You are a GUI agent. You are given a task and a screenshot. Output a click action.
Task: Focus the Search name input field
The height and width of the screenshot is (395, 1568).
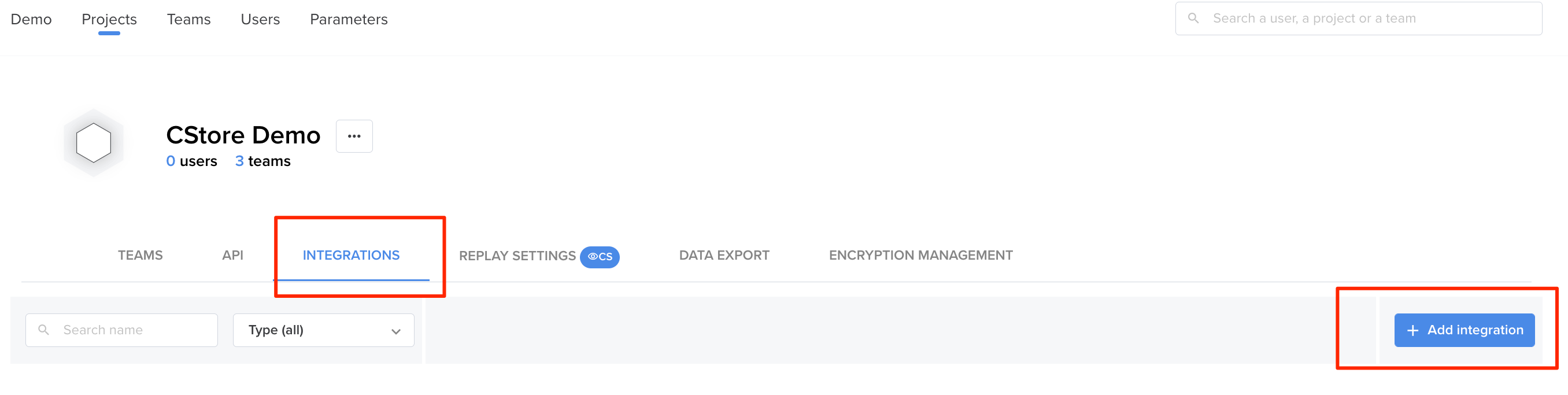coord(121,330)
